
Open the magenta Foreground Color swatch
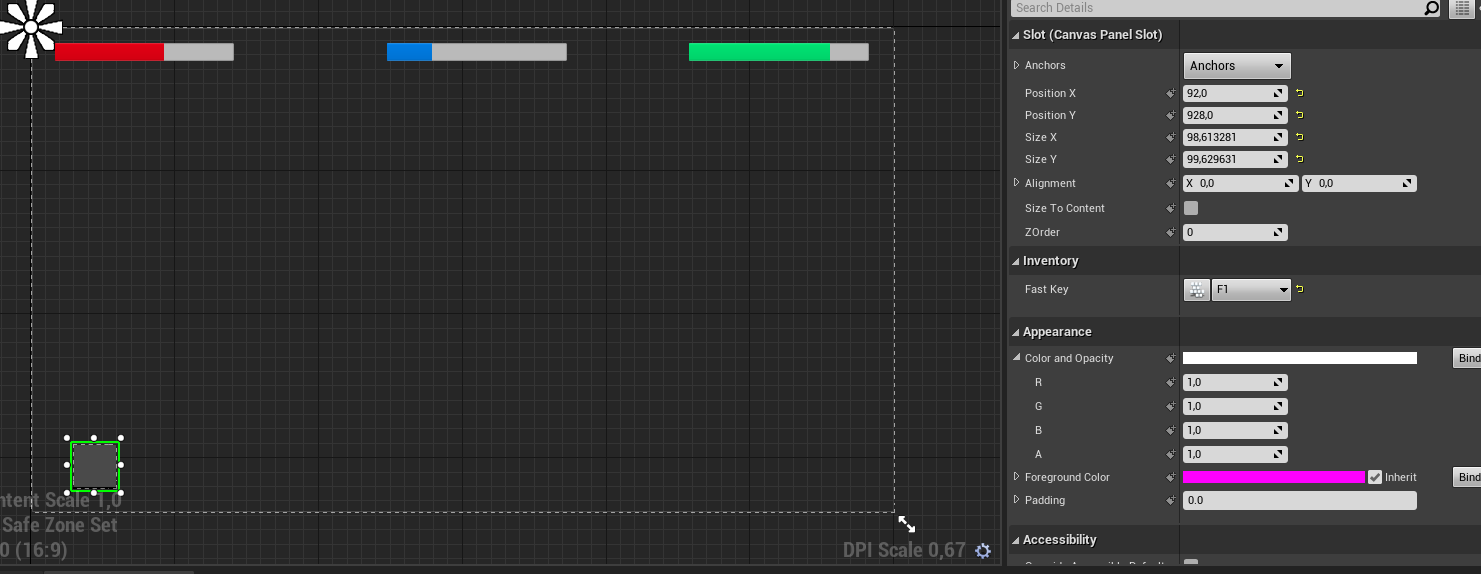(x=1274, y=477)
